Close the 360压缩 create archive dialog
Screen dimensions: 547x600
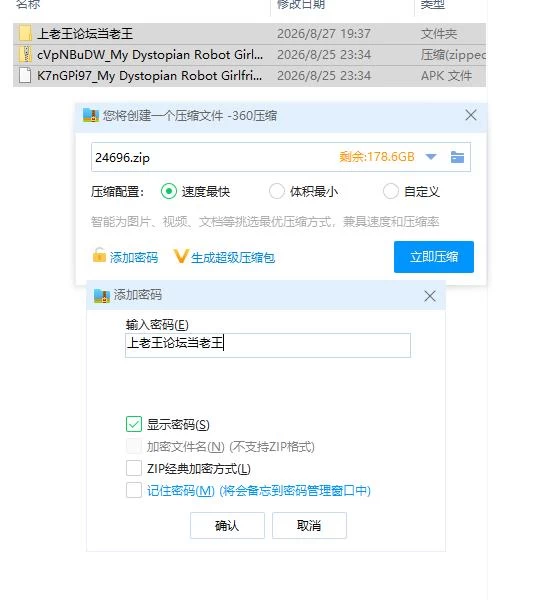click(x=471, y=115)
